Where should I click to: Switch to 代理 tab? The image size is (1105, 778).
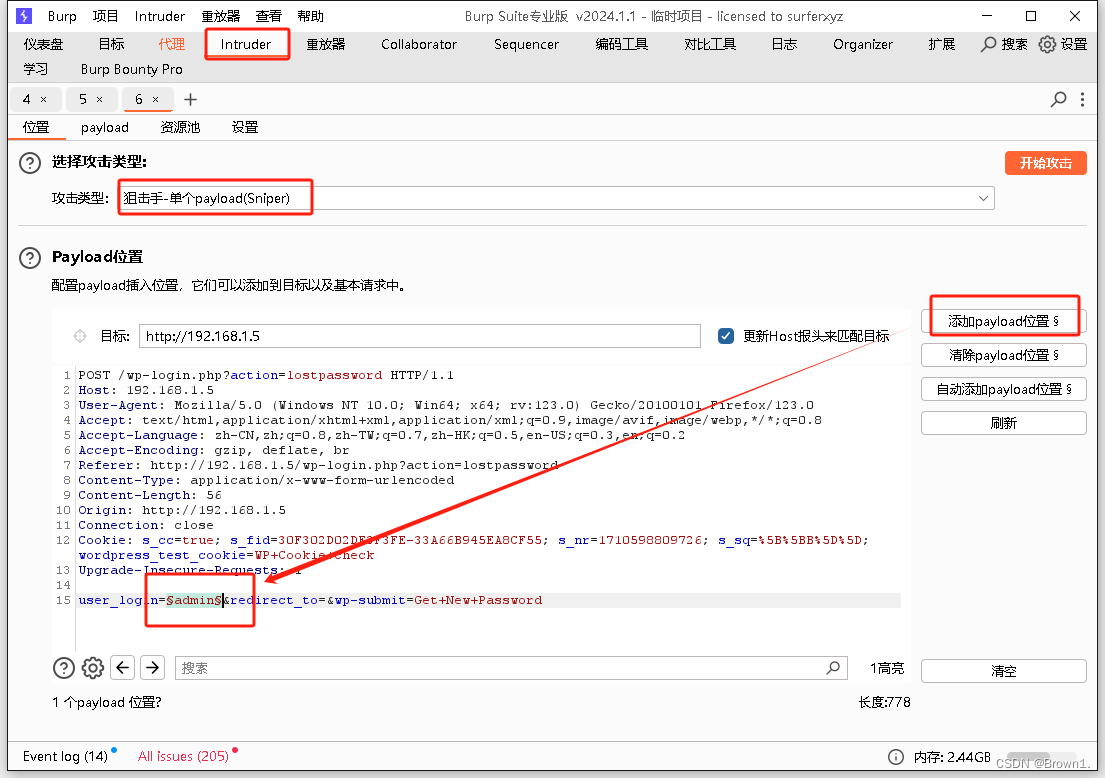171,44
